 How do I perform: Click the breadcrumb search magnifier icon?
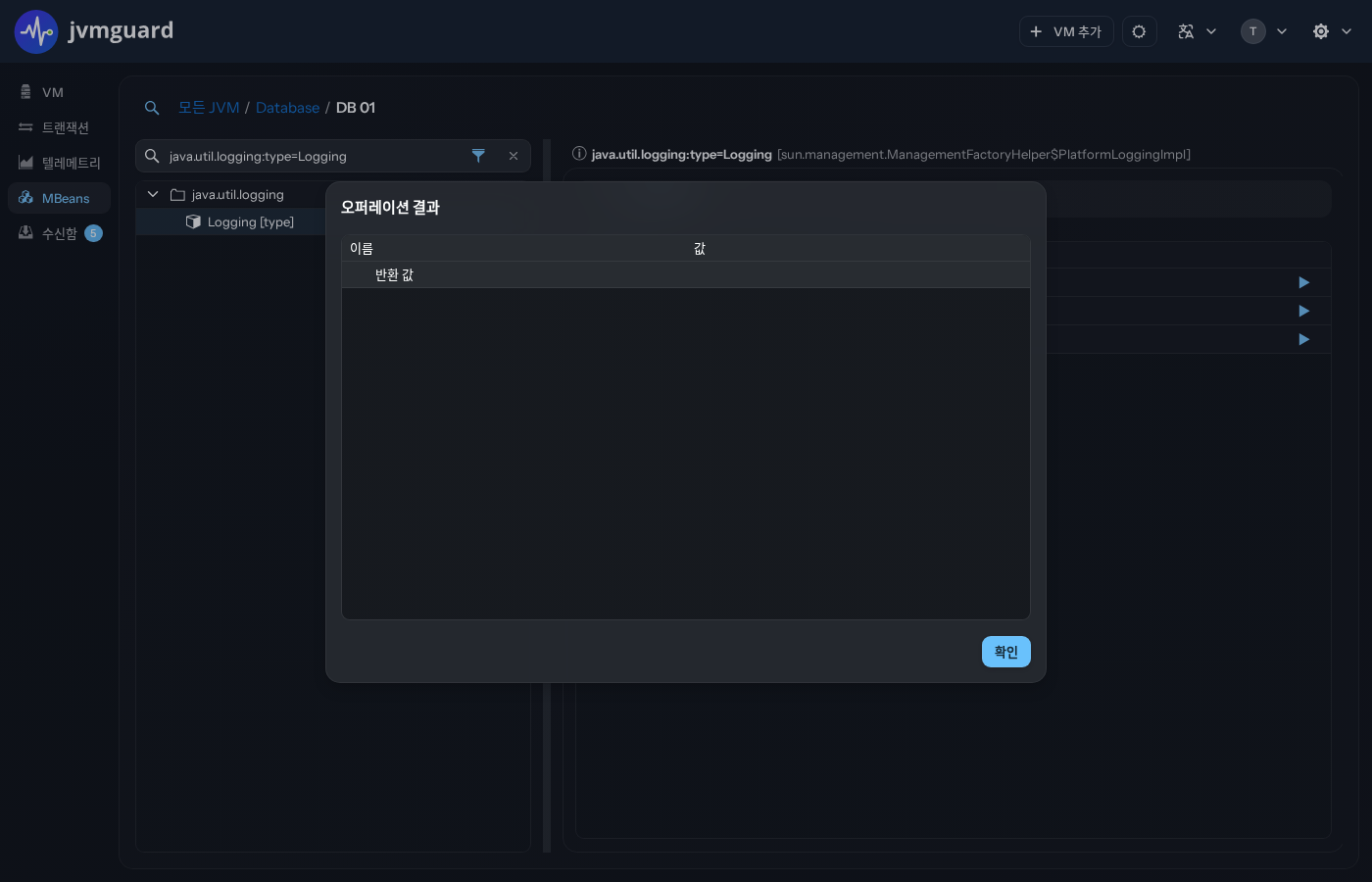click(152, 108)
